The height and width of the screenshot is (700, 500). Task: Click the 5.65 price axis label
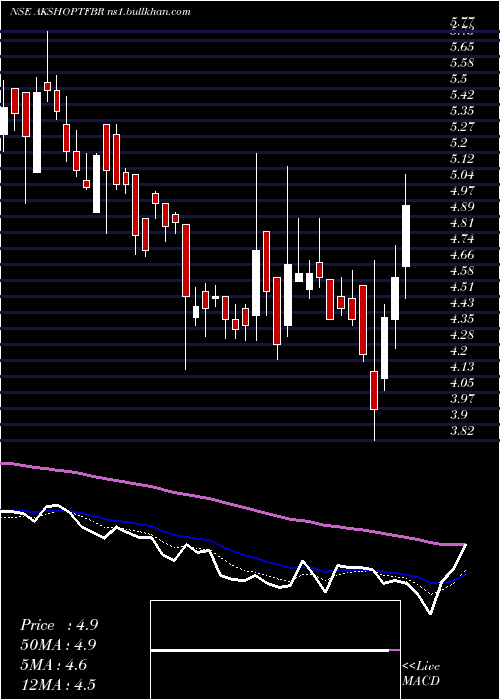click(x=462, y=46)
